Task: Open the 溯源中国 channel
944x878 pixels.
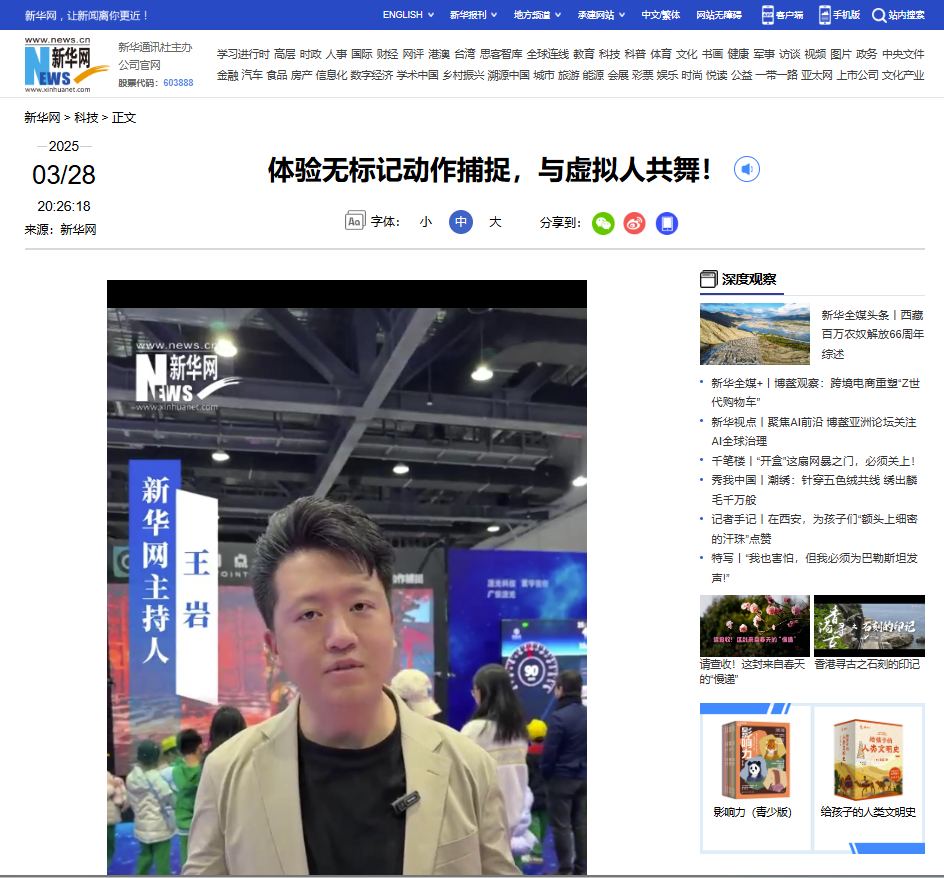Action: [508, 75]
